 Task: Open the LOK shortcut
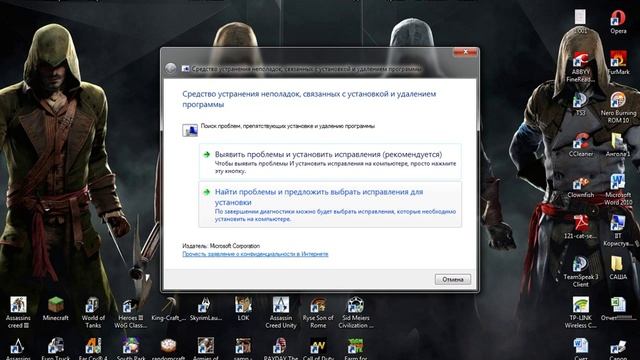tap(243, 309)
